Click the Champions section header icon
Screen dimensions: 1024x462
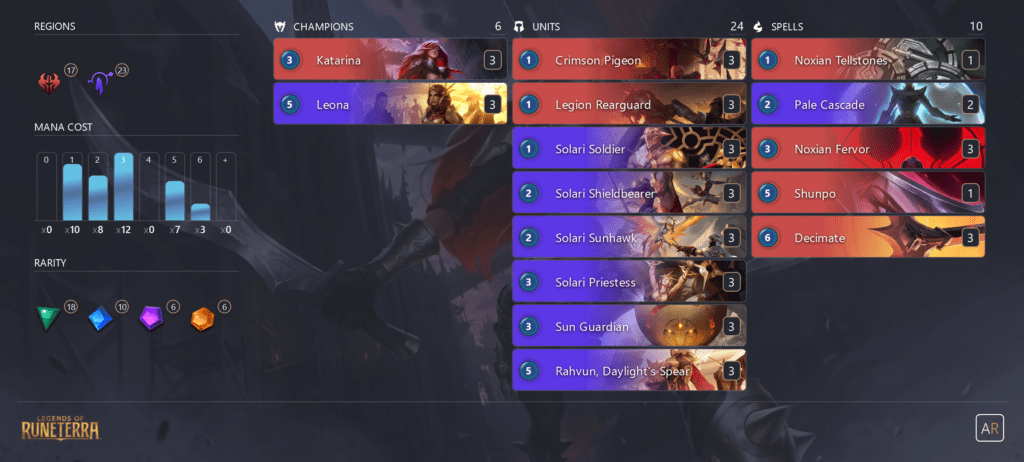280,27
